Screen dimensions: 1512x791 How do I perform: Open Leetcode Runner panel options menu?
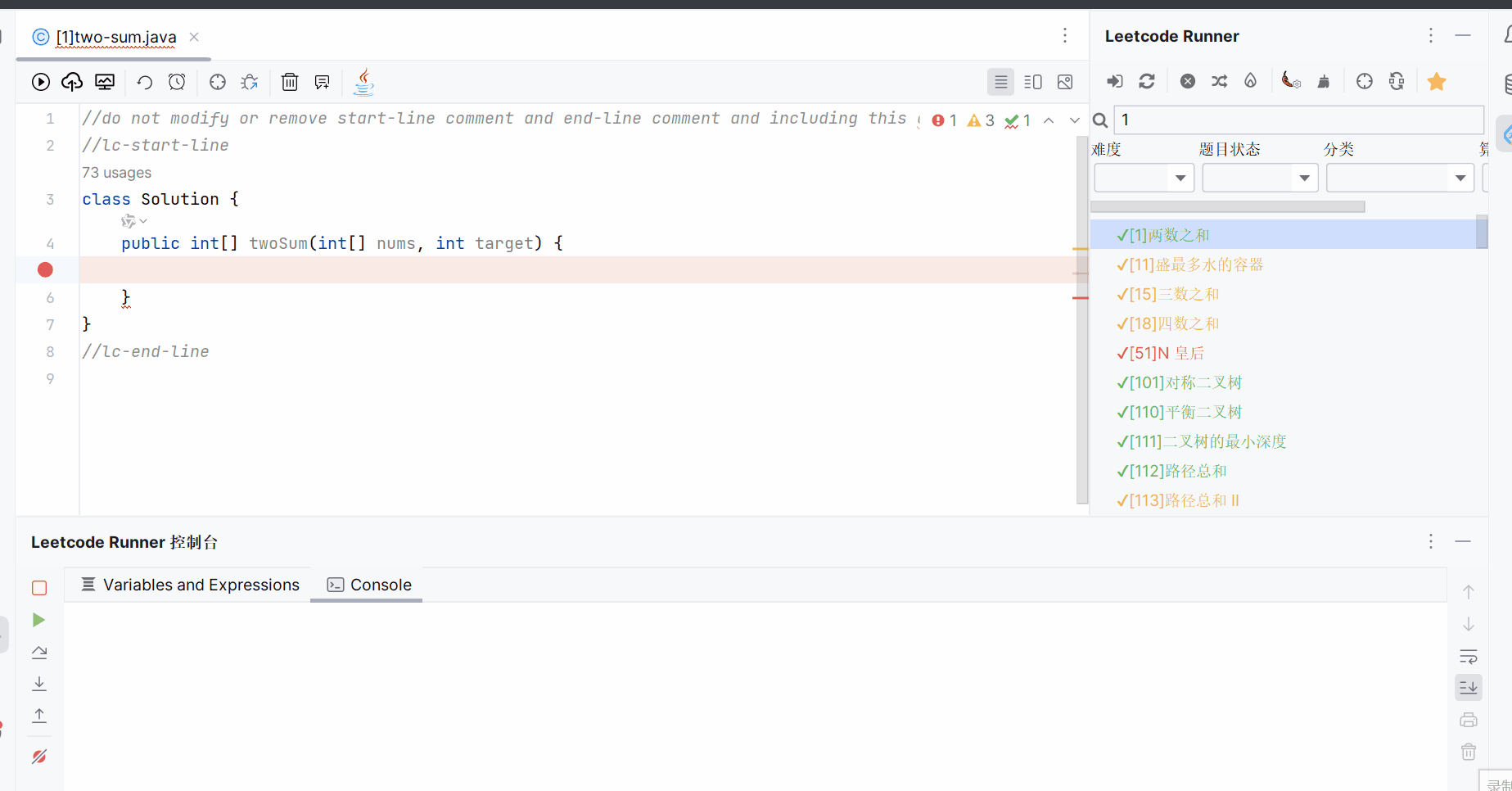click(x=1431, y=35)
